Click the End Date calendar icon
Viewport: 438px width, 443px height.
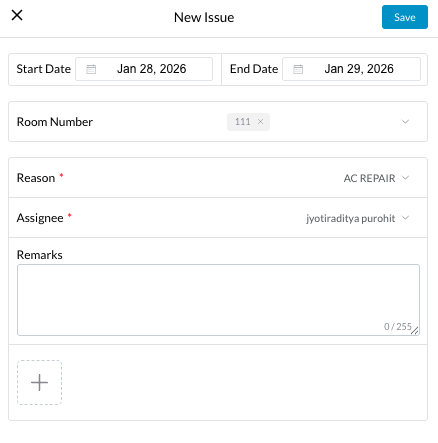[x=298, y=69]
